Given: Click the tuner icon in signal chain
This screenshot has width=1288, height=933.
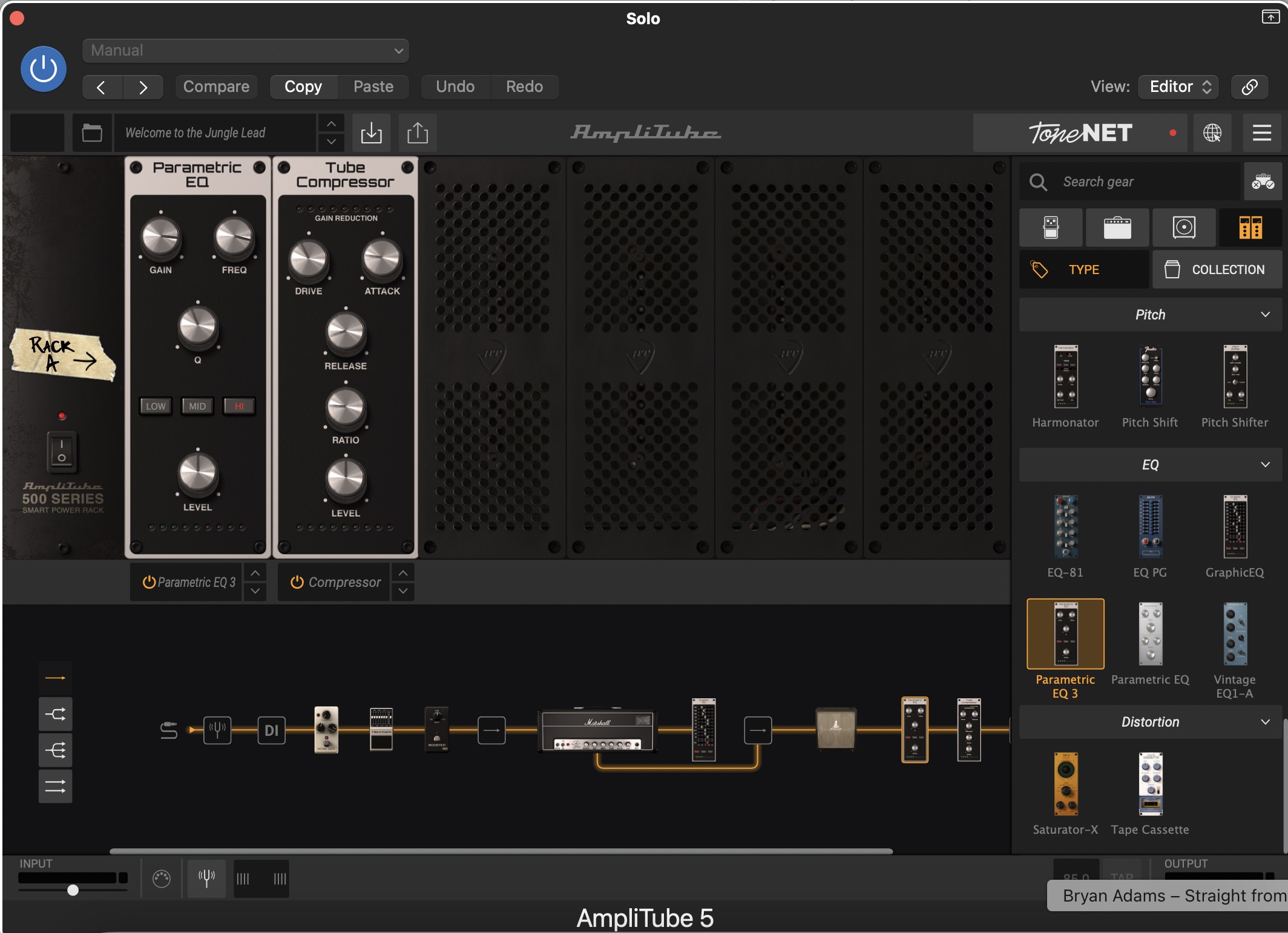Looking at the screenshot, I should coord(217,730).
